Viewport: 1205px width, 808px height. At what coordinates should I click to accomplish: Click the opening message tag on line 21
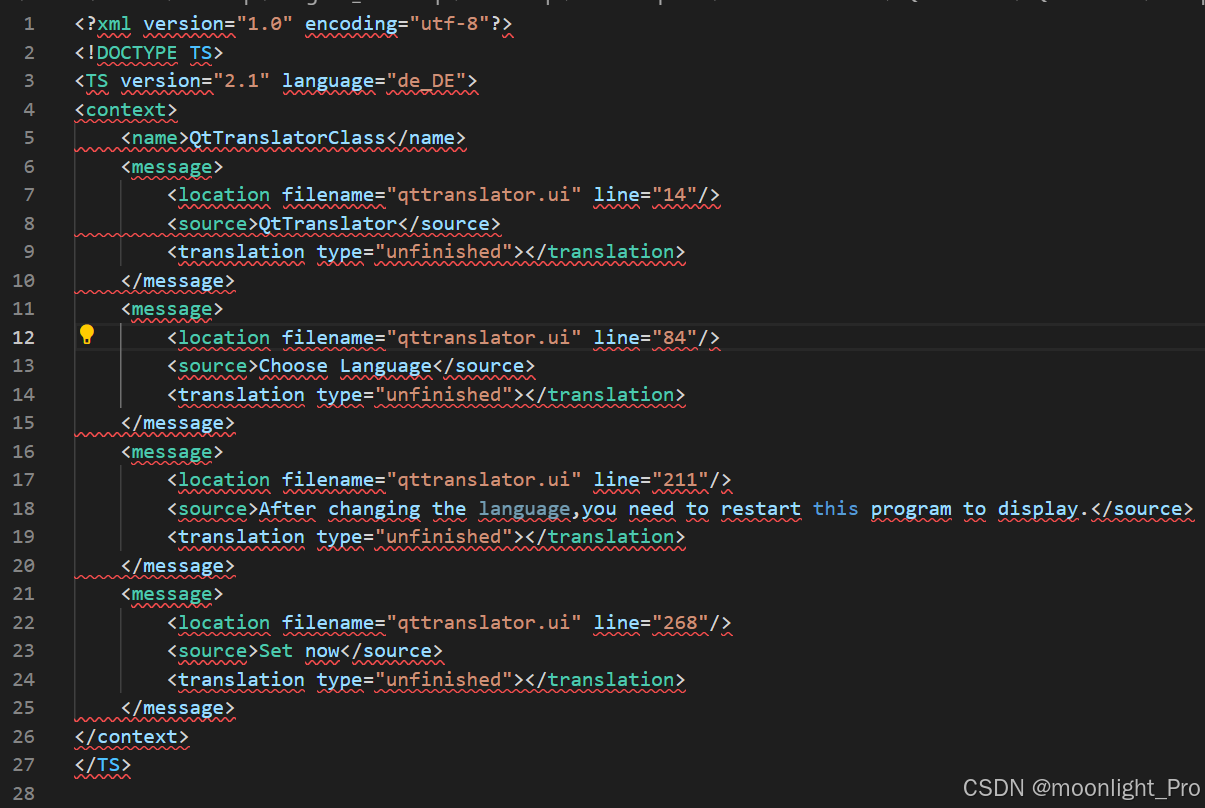[x=172, y=593]
